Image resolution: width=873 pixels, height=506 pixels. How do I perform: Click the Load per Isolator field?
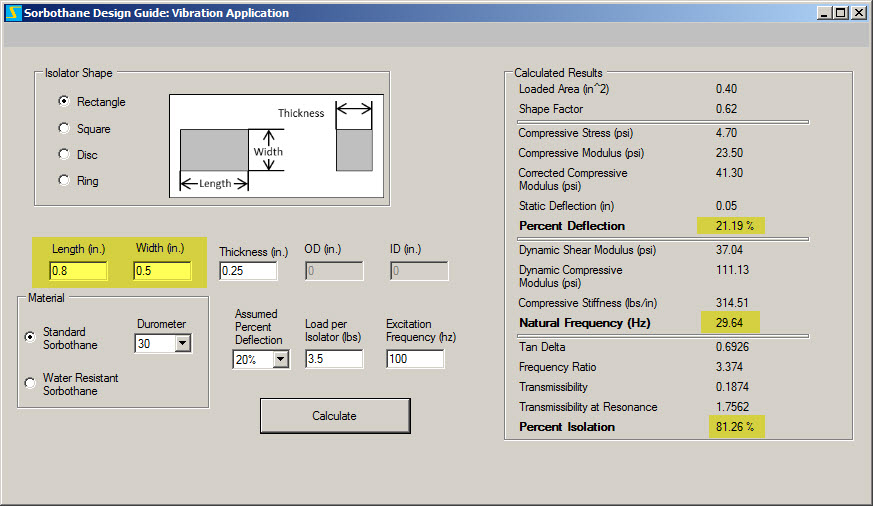[334, 359]
